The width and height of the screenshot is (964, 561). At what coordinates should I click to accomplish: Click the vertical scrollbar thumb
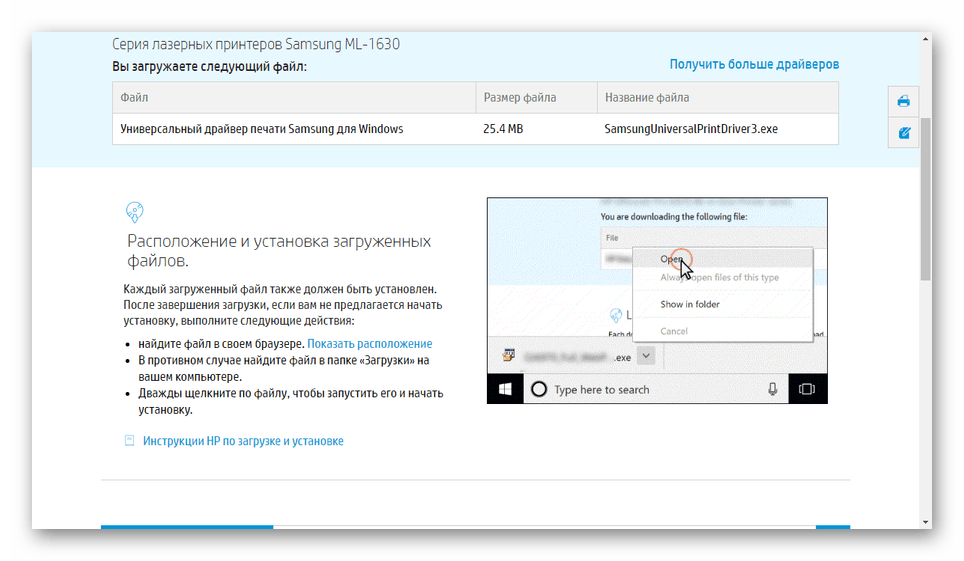[925, 199]
